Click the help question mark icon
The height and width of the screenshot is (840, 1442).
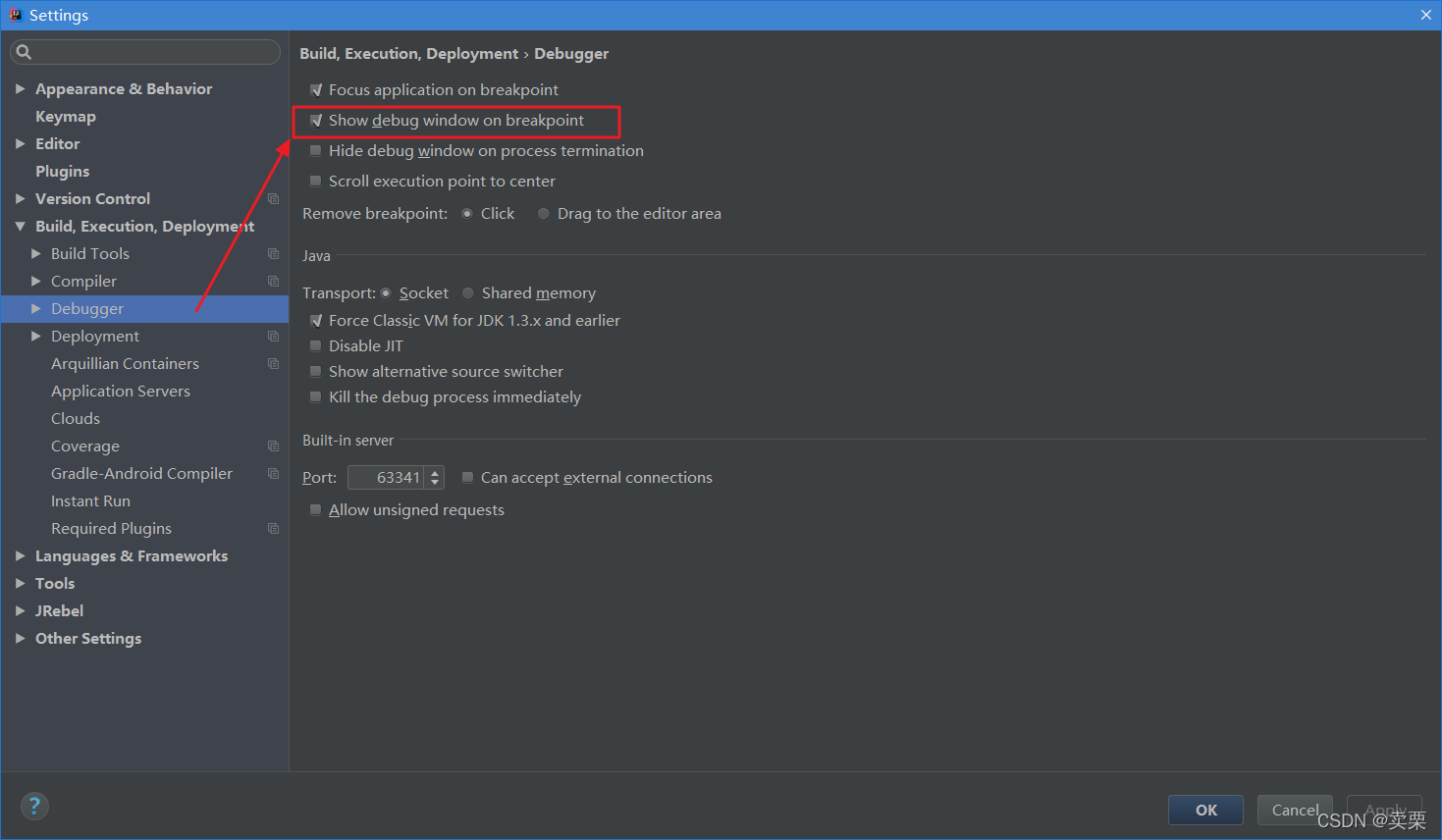34,807
